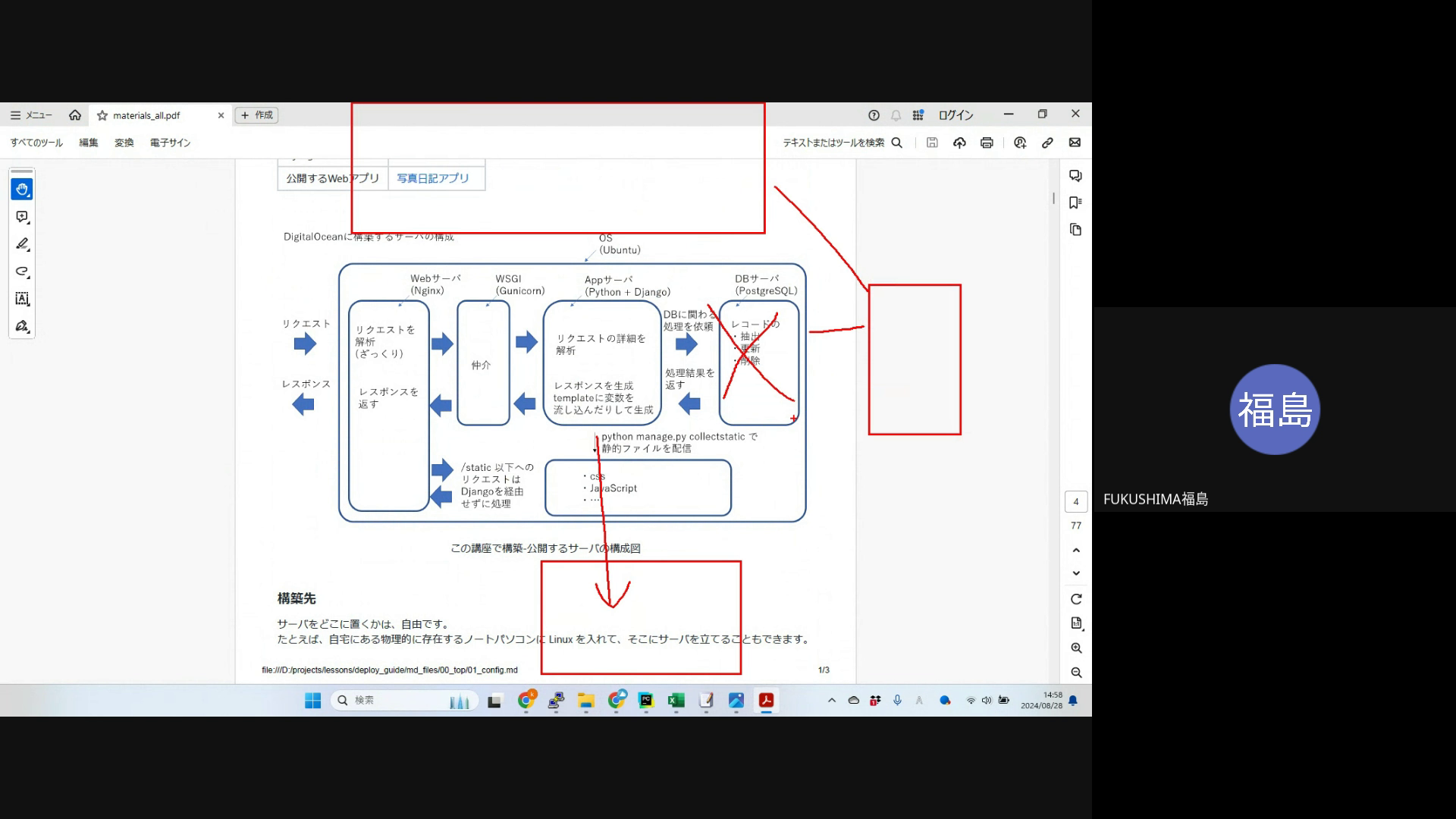The height and width of the screenshot is (819, 1456).
Task: Zoom in with magnifier plus icon
Action: point(1076,648)
